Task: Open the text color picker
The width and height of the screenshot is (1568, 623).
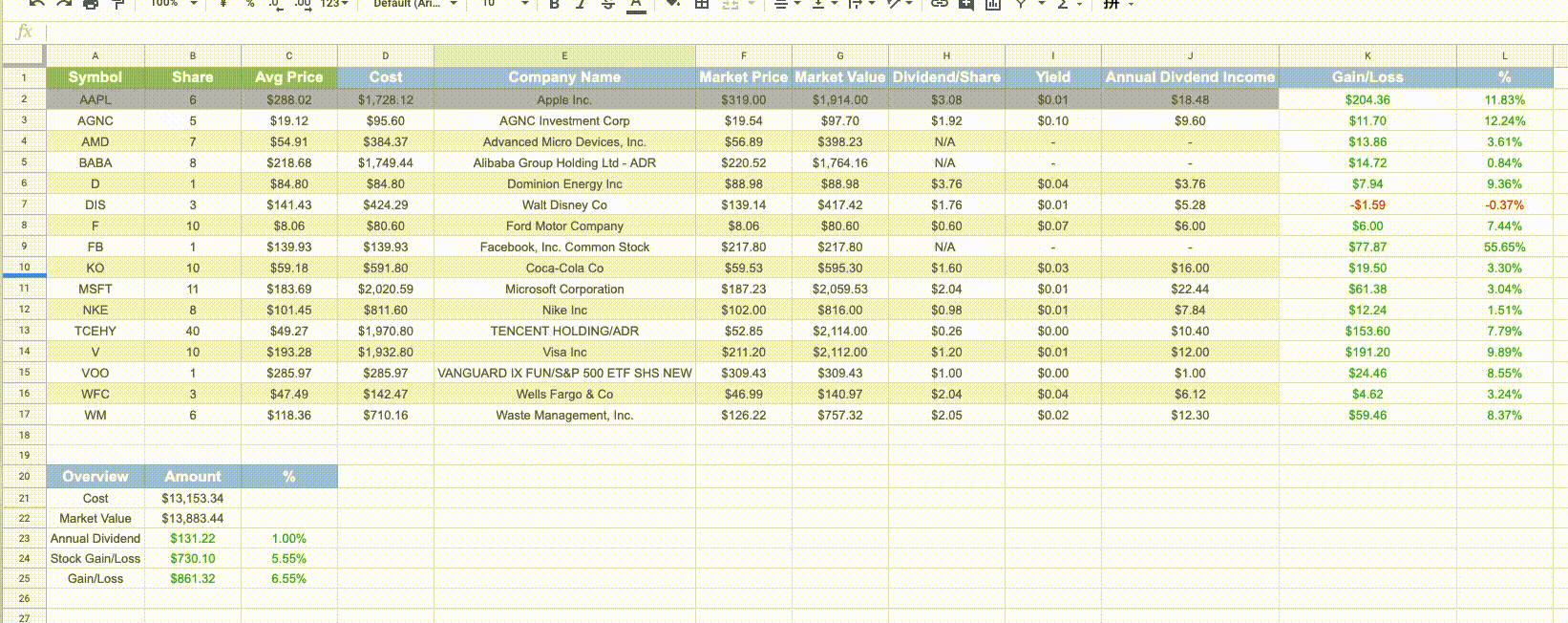Action: (636, 5)
